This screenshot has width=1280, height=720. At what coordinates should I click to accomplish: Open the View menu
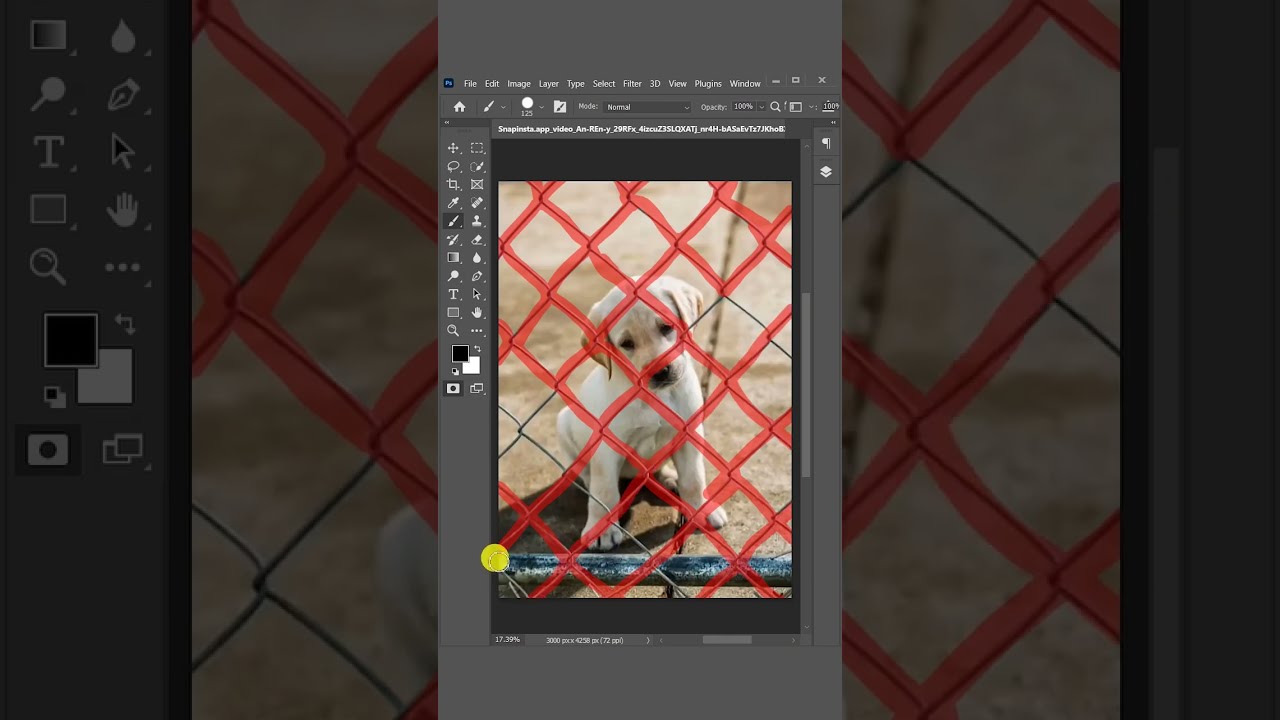pyautogui.click(x=678, y=84)
